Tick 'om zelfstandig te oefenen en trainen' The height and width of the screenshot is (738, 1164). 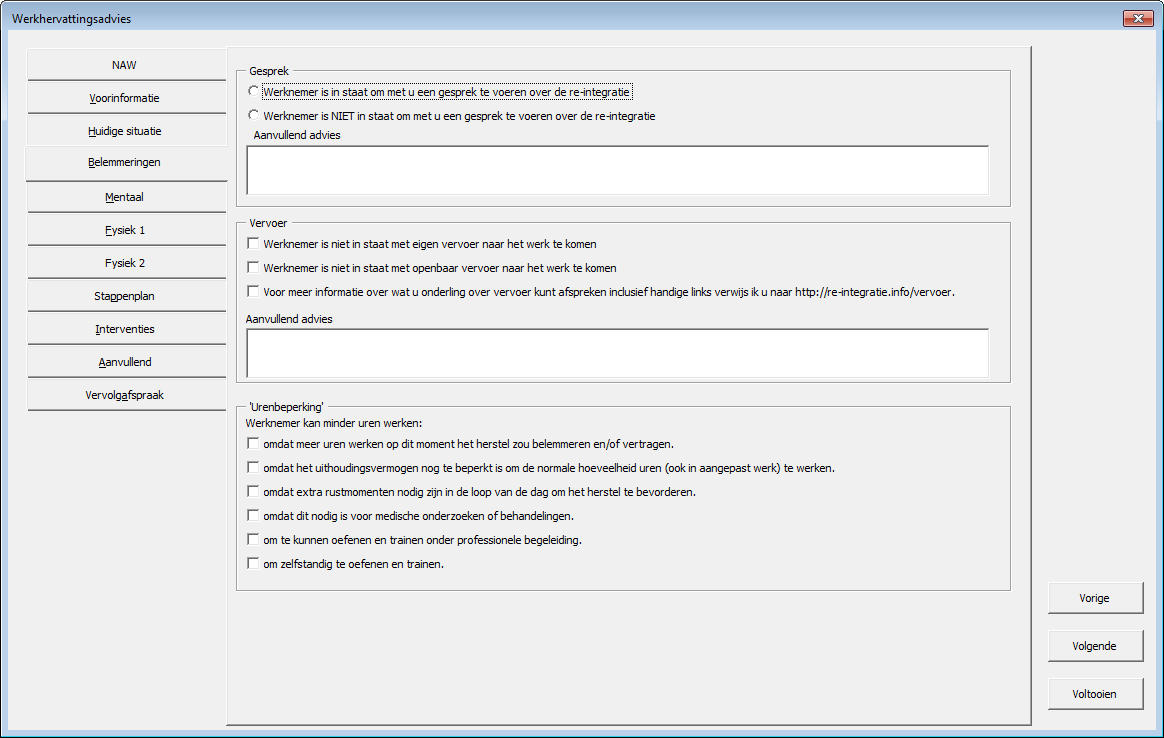254,564
